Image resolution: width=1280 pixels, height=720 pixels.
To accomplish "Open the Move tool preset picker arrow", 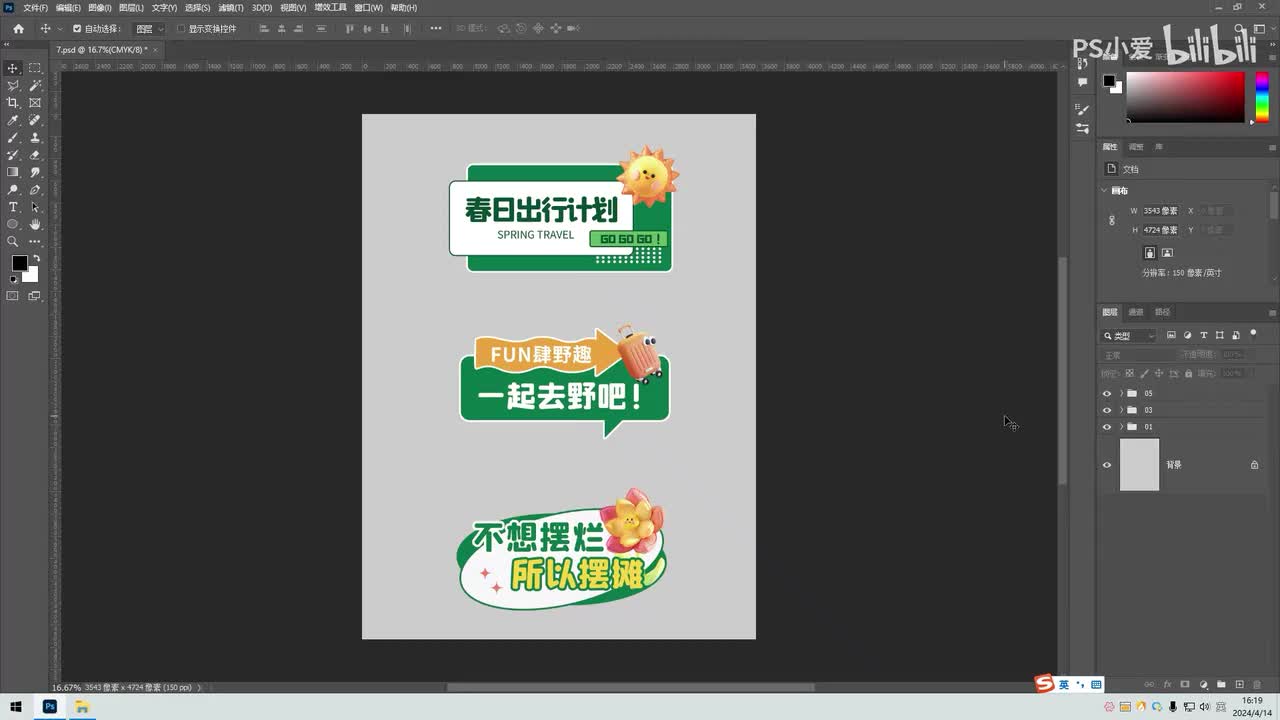I will click(x=59, y=29).
